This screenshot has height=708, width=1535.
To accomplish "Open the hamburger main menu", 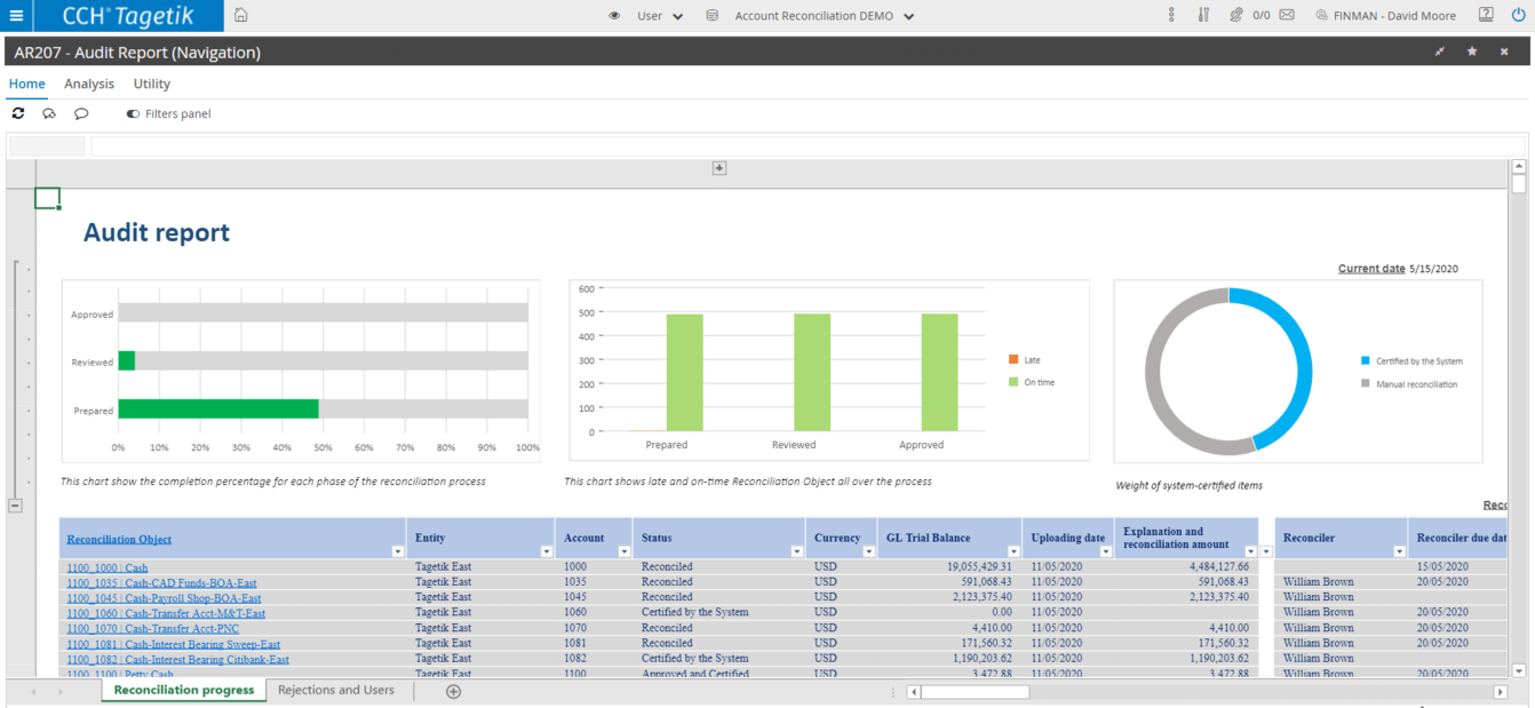I will [x=16, y=15].
